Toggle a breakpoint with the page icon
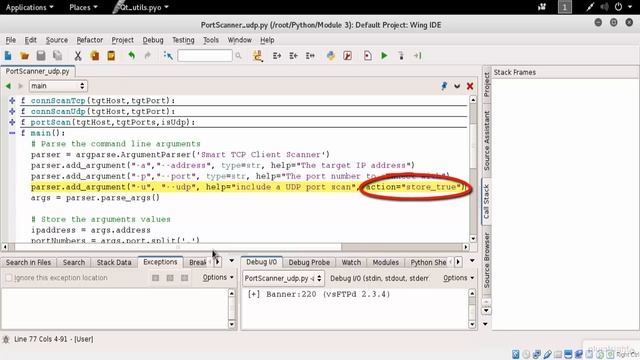 point(367,56)
